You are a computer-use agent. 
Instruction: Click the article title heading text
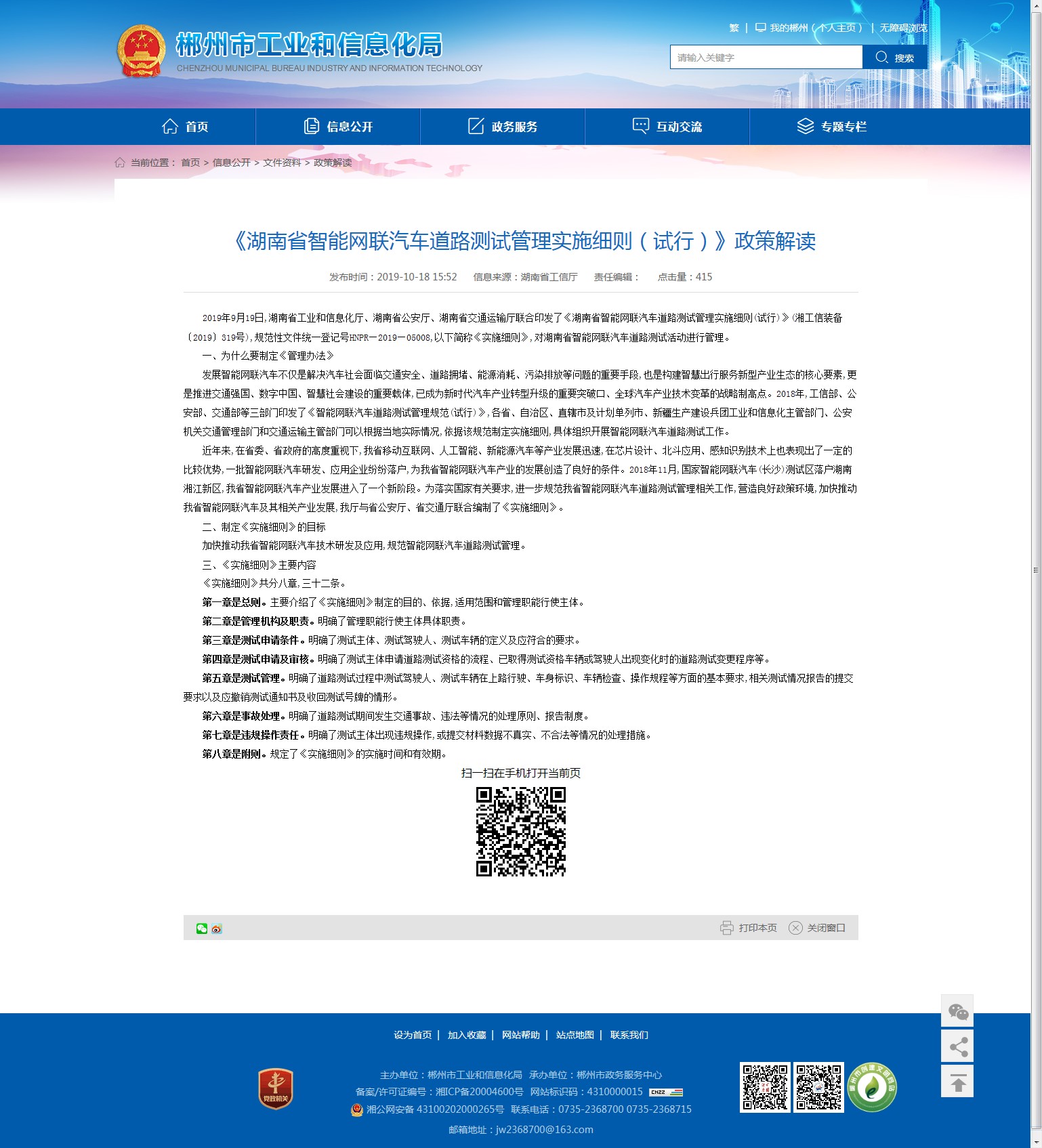521,241
